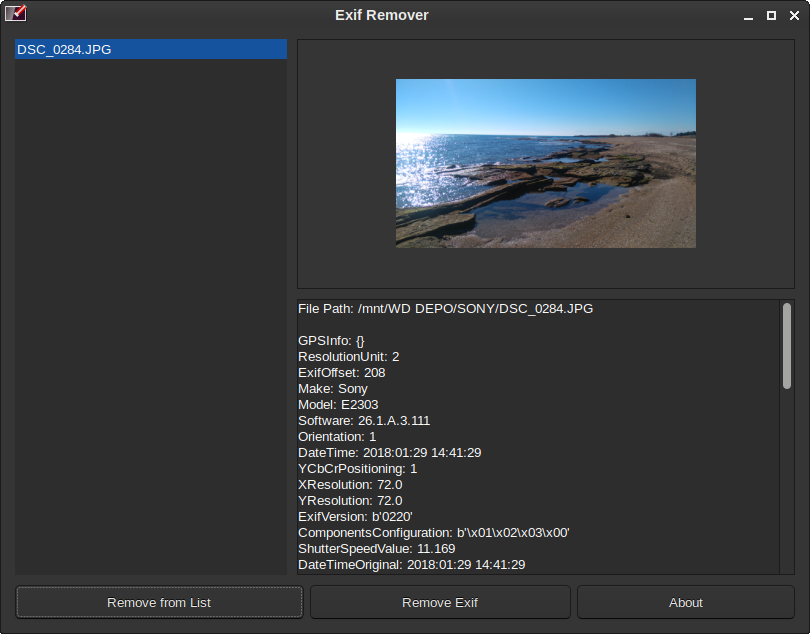Viewport: 810px width, 634px height.
Task: Click the Exif Remover app icon in title bar
Action: tap(15, 13)
